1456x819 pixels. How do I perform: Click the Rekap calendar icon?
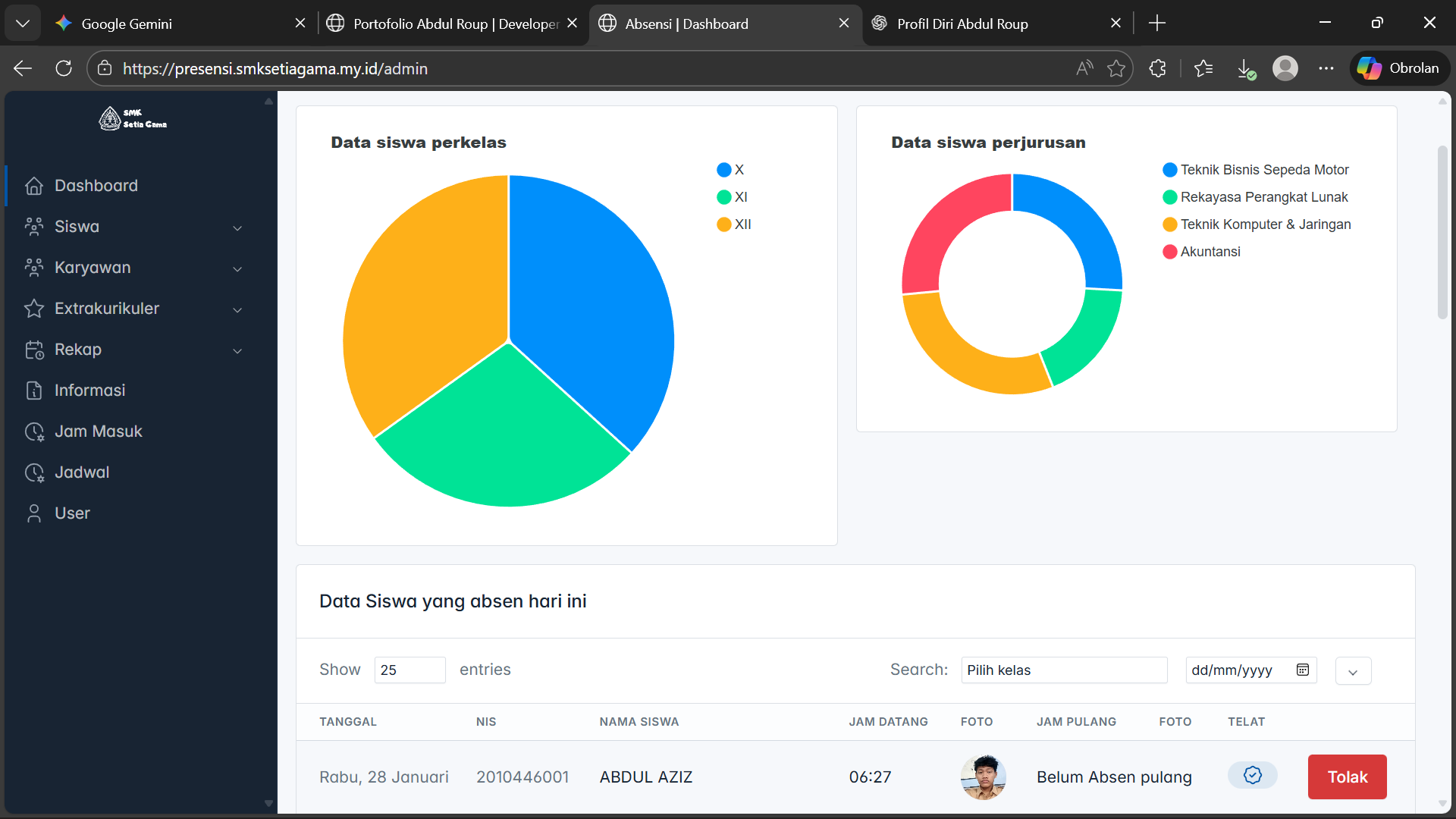coord(34,350)
